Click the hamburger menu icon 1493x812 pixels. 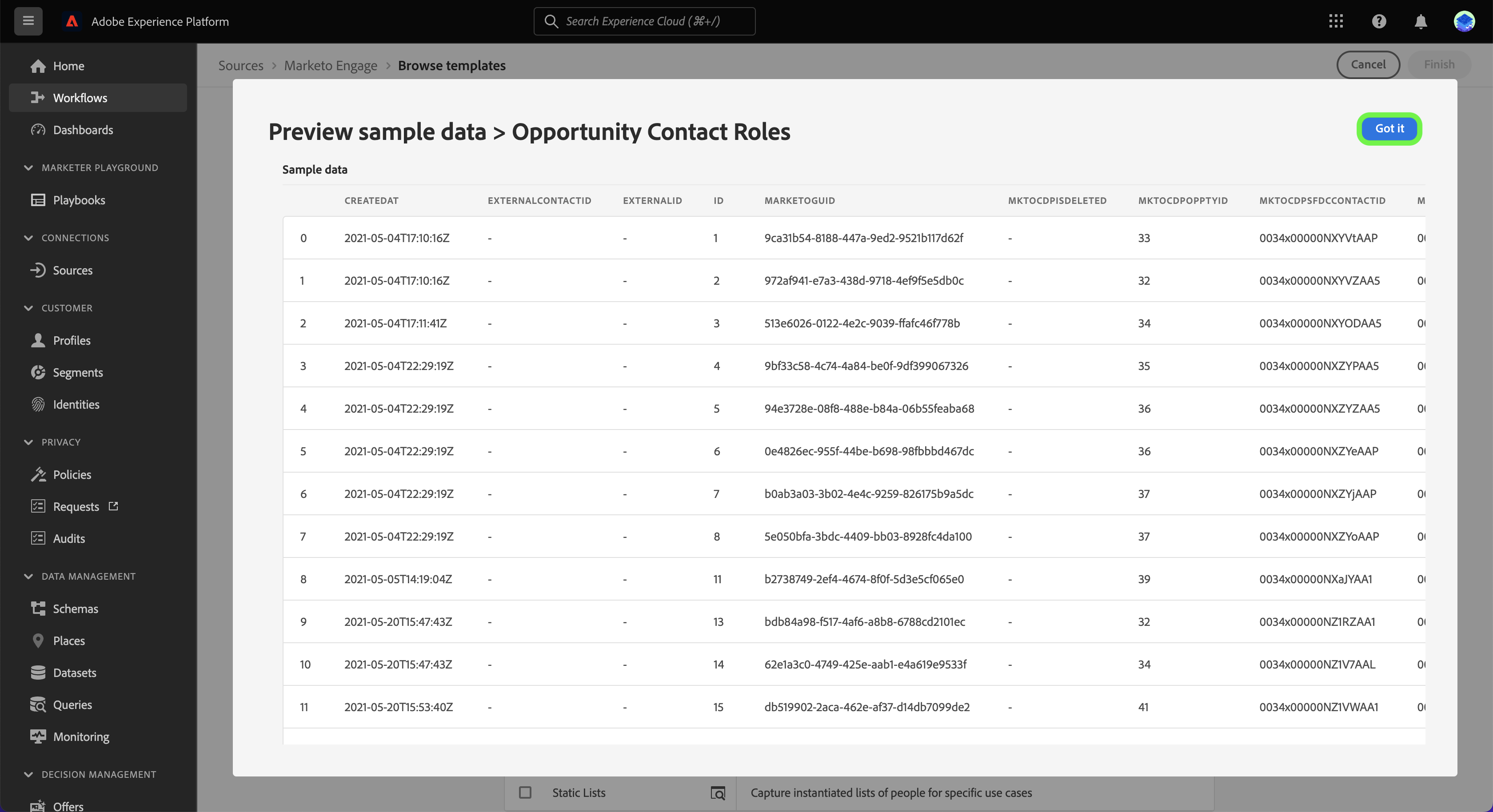tap(28, 21)
